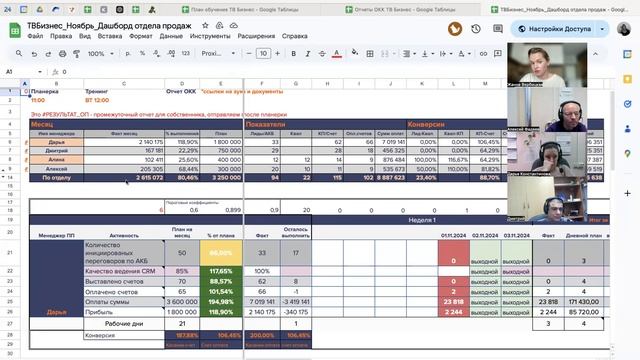
Task: Open Keep notes in the side panel
Action: (x=627, y=79)
